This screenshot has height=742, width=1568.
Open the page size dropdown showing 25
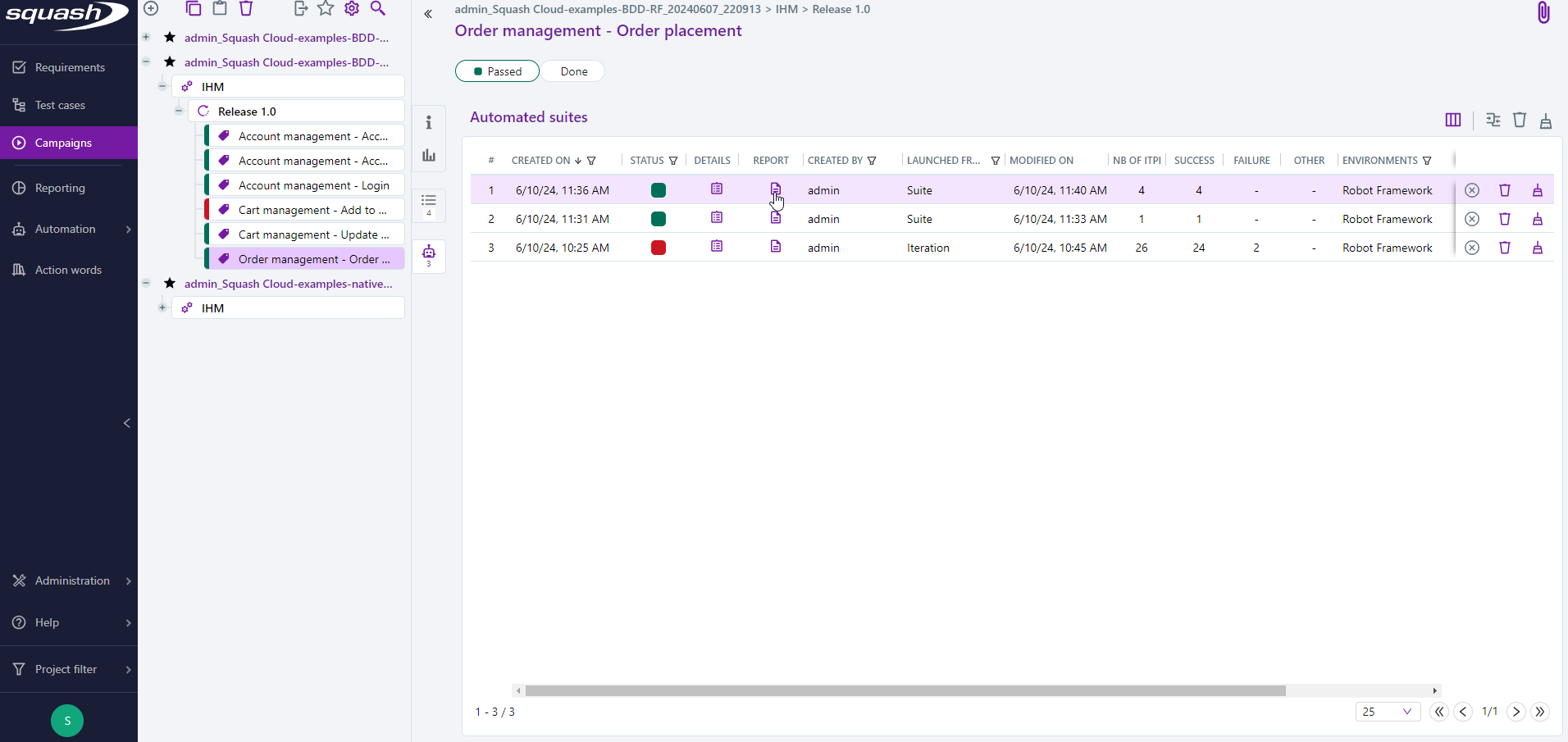pyautogui.click(x=1388, y=712)
